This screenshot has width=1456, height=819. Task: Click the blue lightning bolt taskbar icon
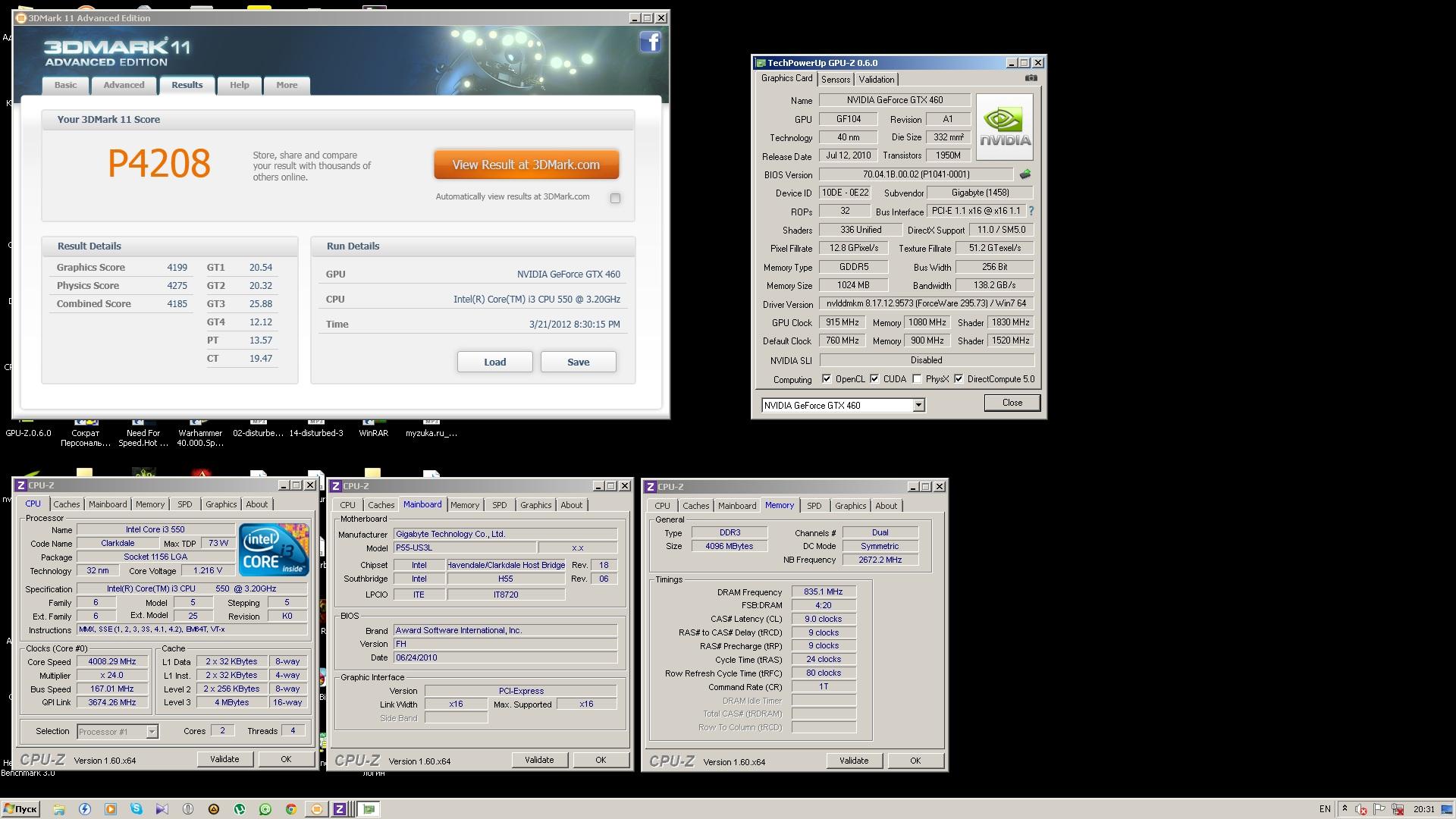[x=85, y=809]
